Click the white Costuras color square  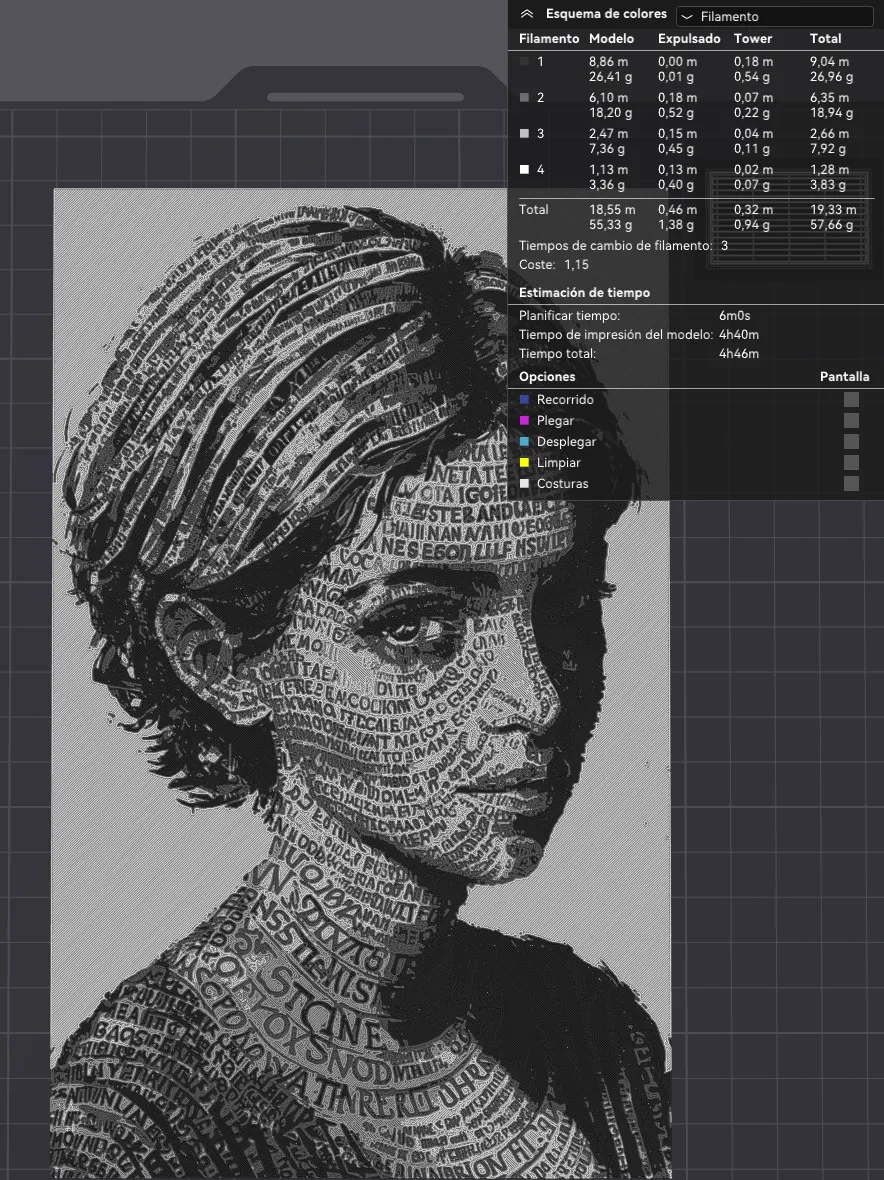[x=524, y=484]
